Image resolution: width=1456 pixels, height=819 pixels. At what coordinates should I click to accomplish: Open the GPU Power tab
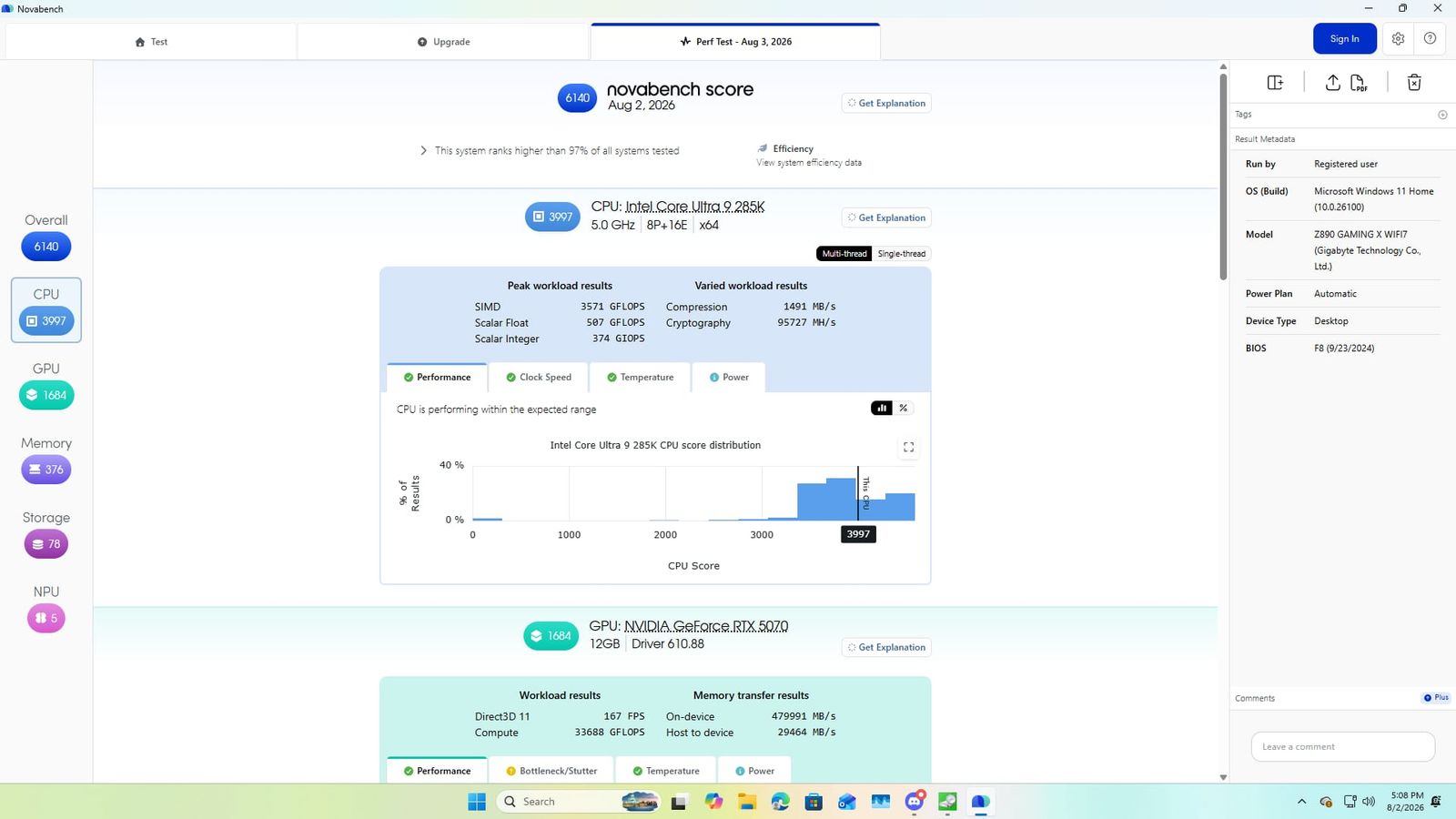(x=754, y=771)
